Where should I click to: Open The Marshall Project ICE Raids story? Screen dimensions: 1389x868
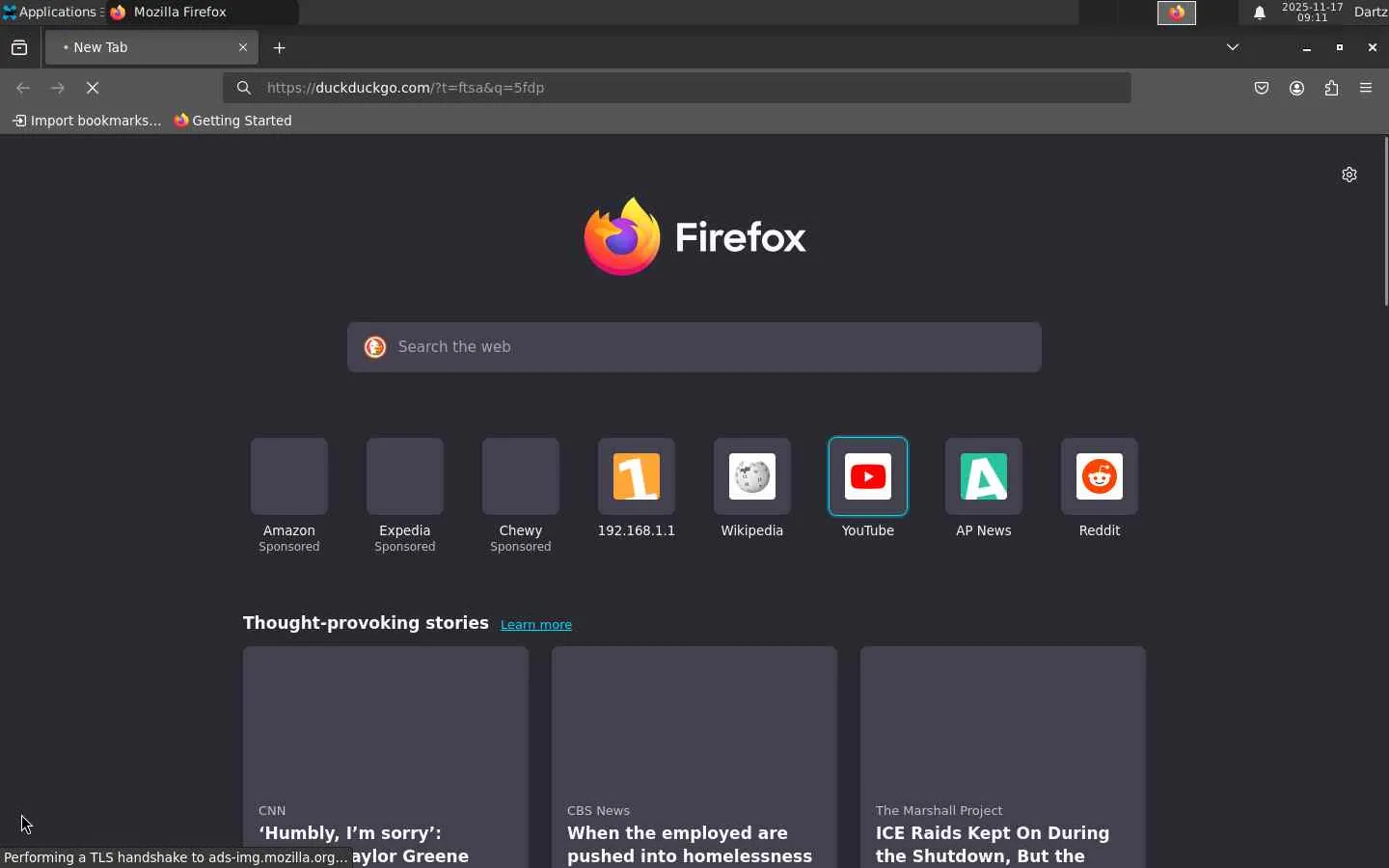pos(1003,757)
